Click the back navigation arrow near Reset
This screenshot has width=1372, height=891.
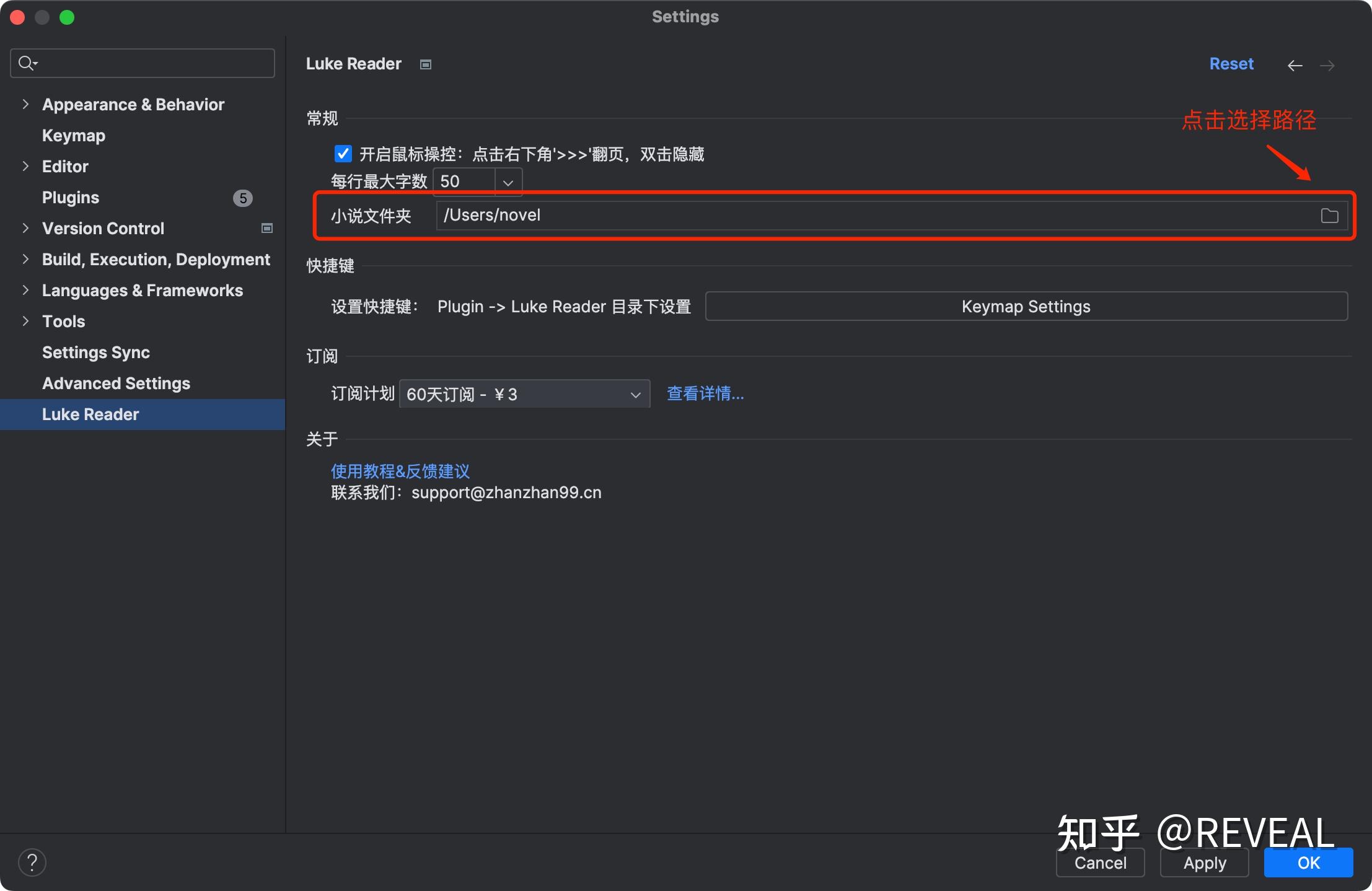[1295, 64]
